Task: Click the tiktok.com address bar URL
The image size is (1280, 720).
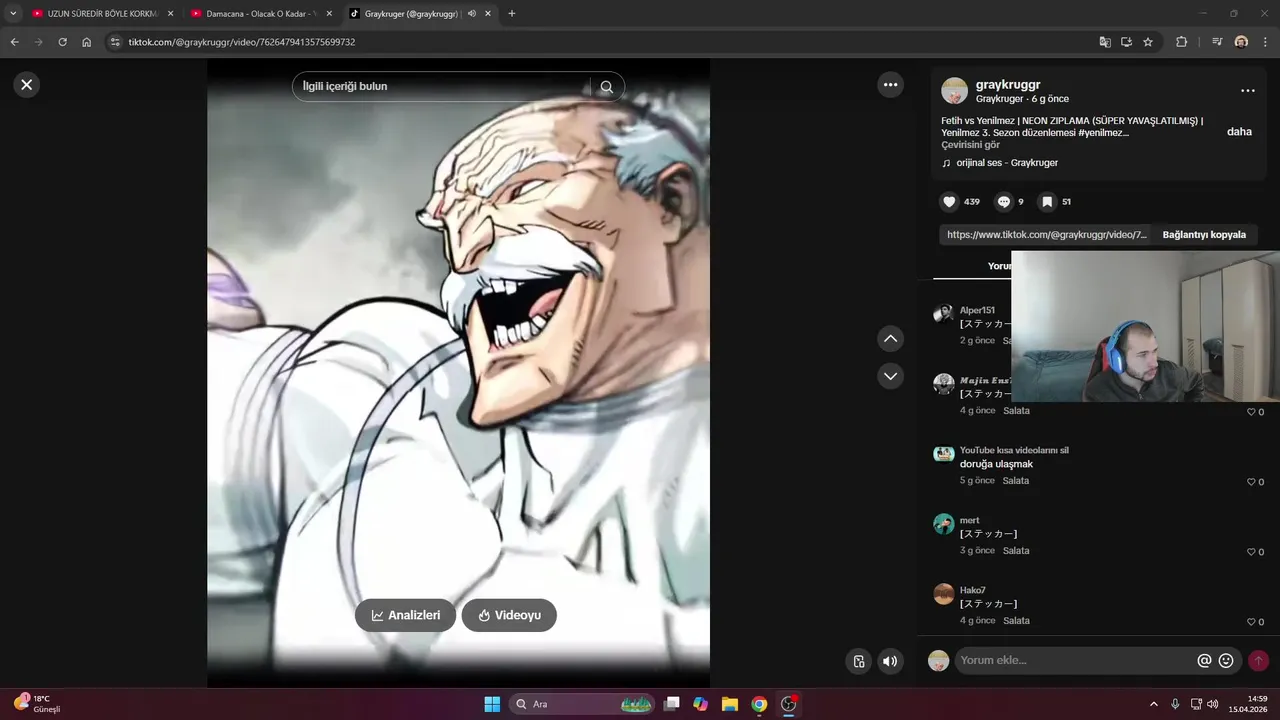Action: click(x=242, y=42)
